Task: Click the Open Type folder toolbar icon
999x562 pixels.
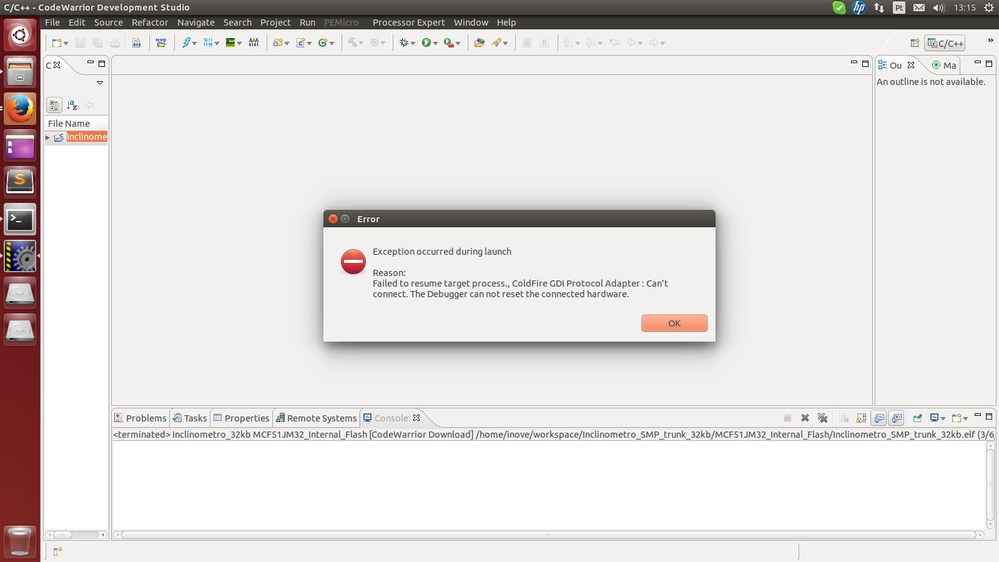Action: (479, 43)
